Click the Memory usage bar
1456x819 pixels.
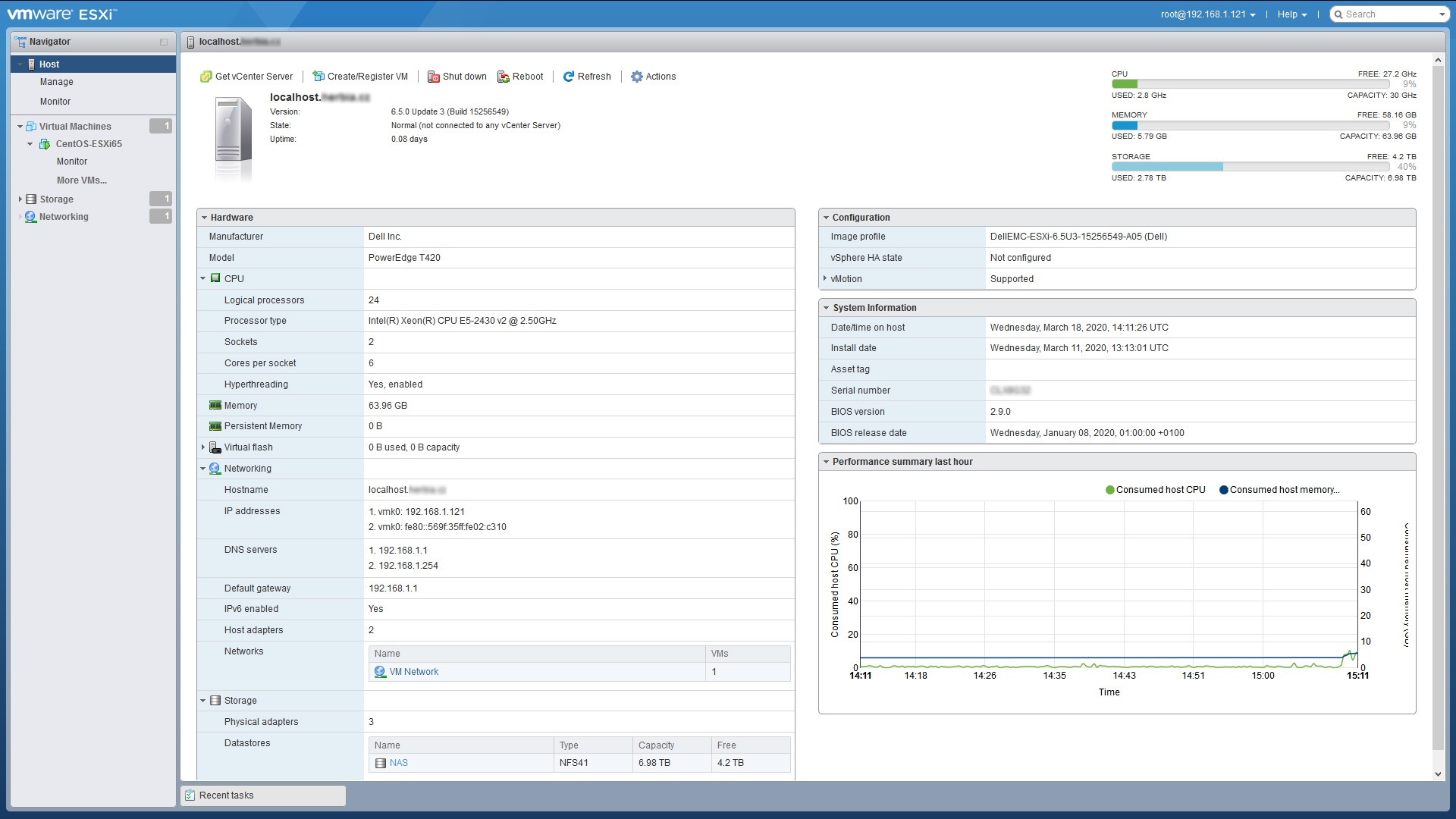pyautogui.click(x=1250, y=125)
